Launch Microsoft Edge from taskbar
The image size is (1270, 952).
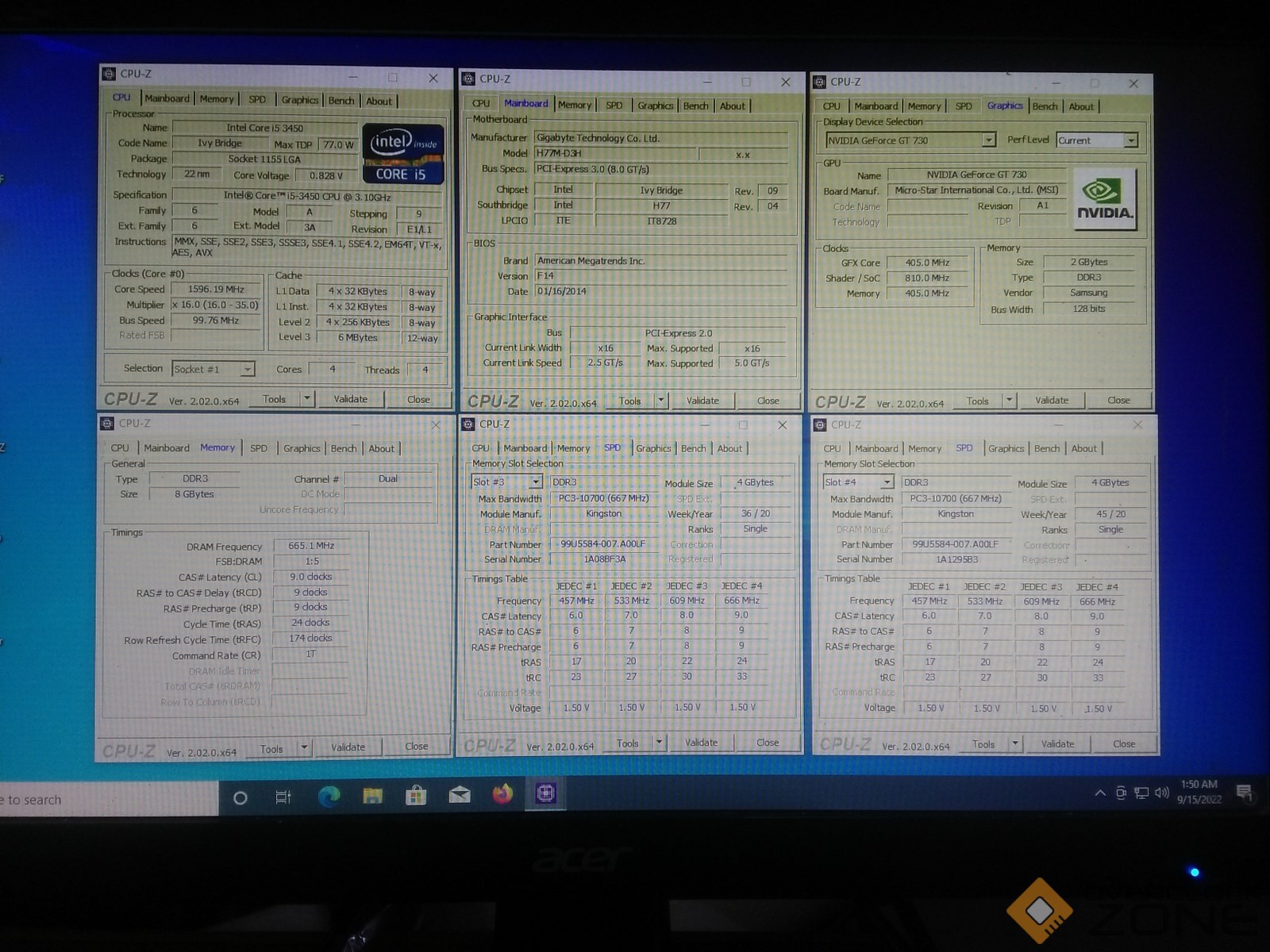329,797
